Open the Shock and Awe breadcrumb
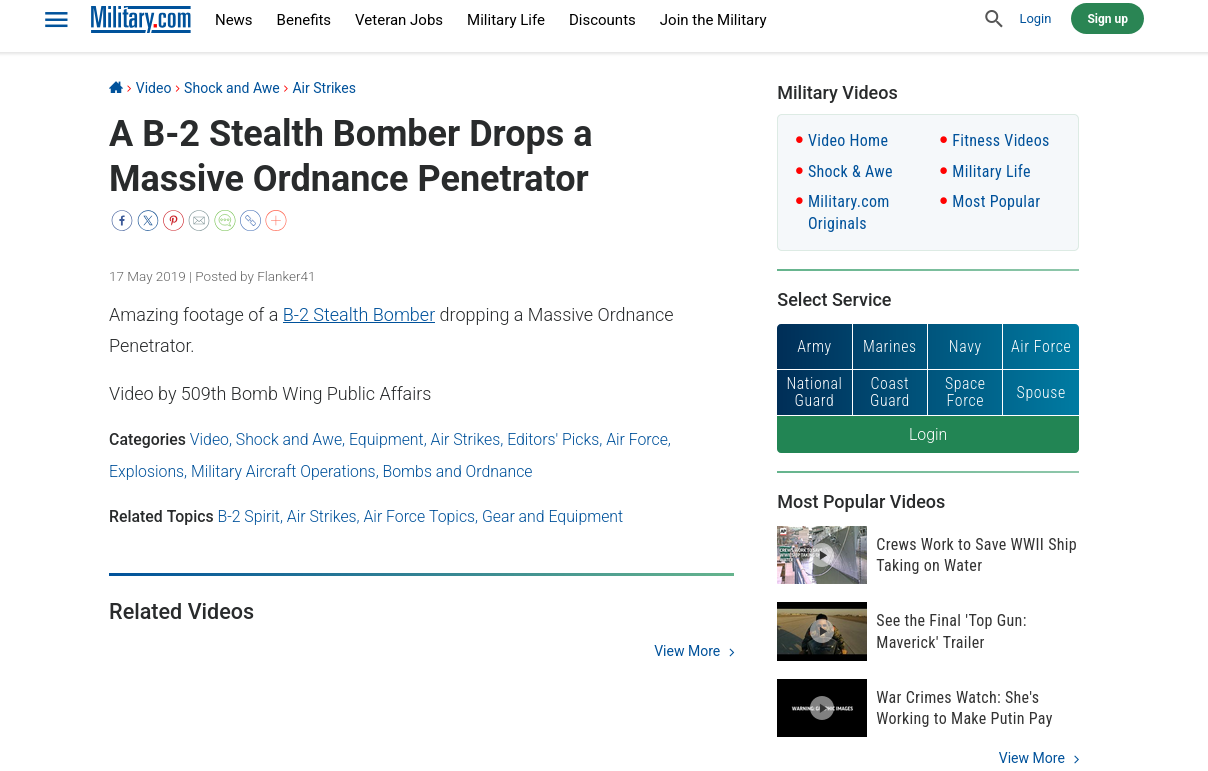The height and width of the screenshot is (771, 1208). (232, 88)
